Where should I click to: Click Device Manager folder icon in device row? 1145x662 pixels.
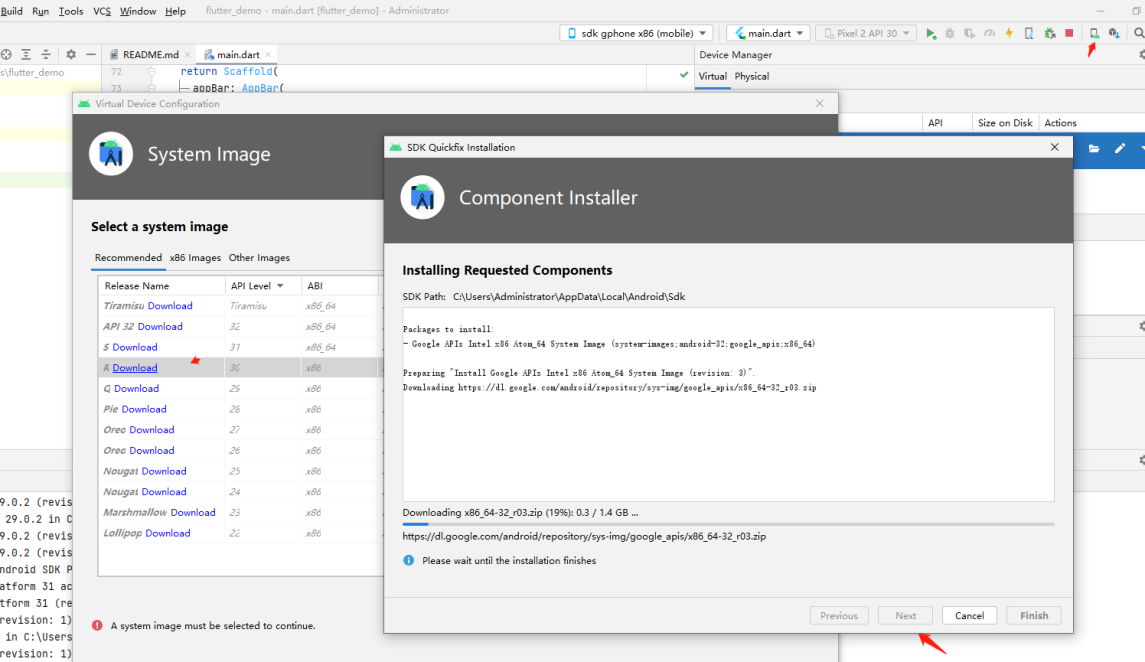pos(1094,148)
